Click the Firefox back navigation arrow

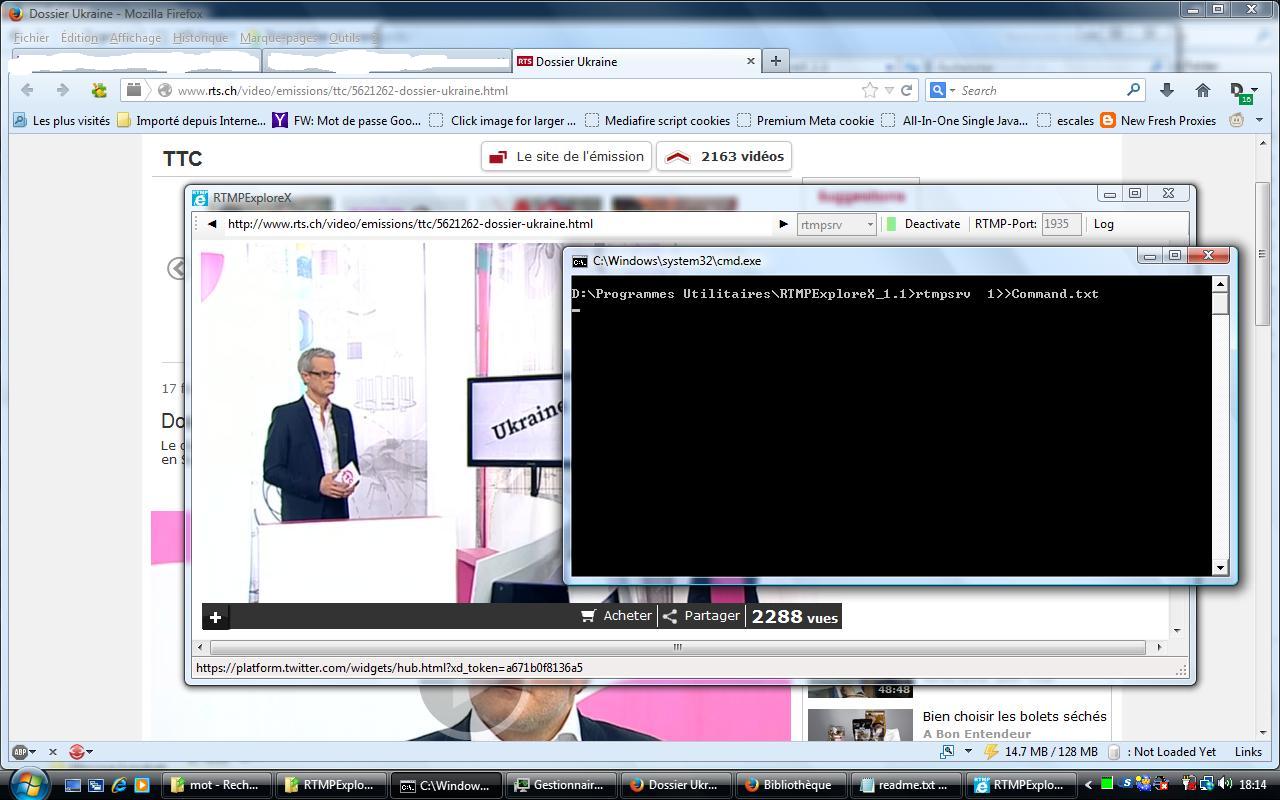point(27,90)
